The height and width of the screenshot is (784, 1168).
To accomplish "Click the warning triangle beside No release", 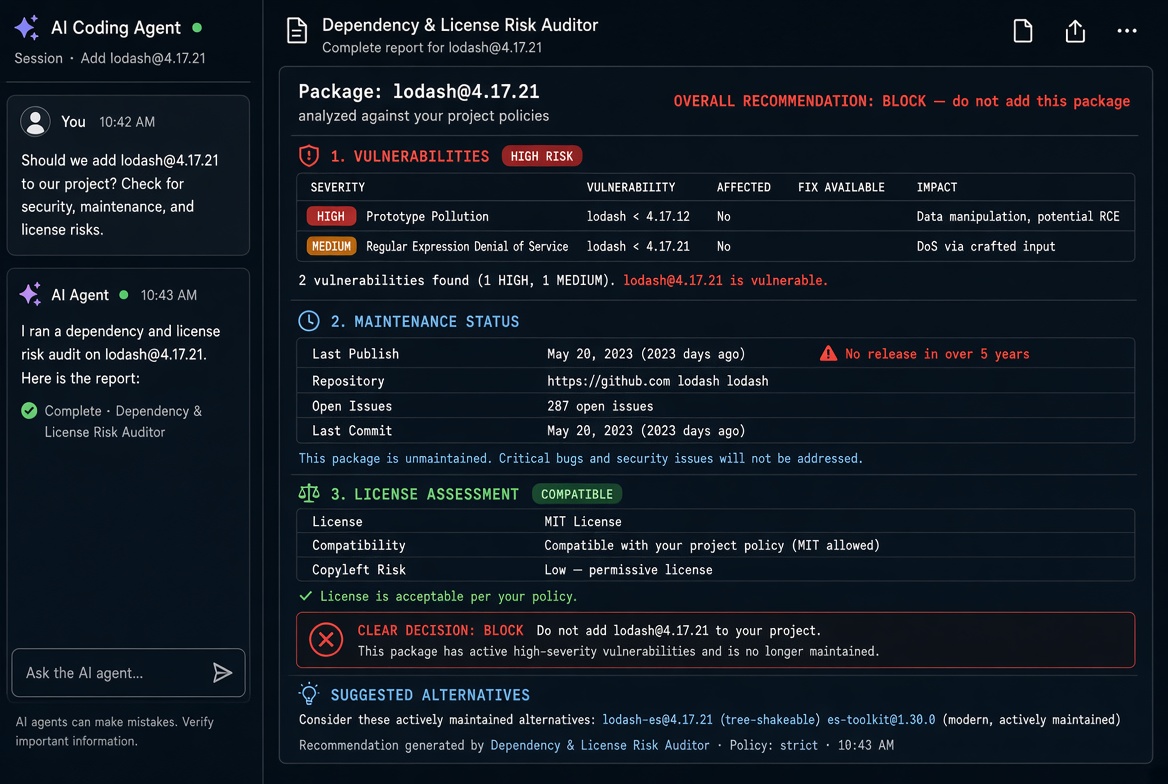I will (828, 353).
